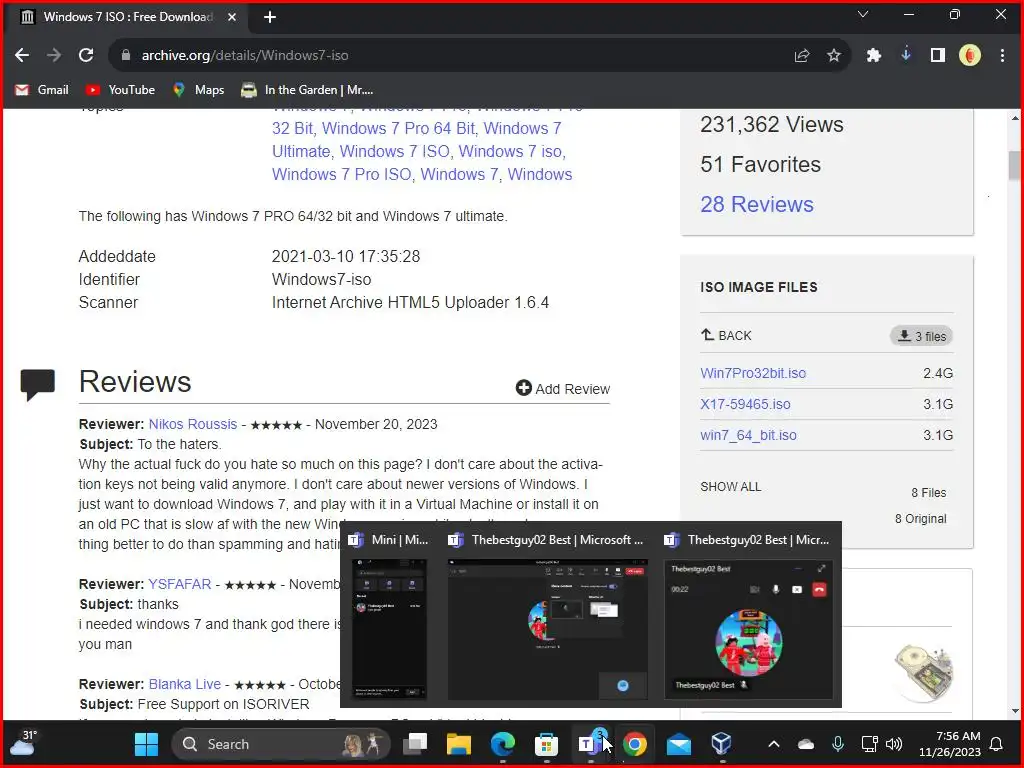
Task: Open the tab search chevron
Action: click(x=863, y=14)
